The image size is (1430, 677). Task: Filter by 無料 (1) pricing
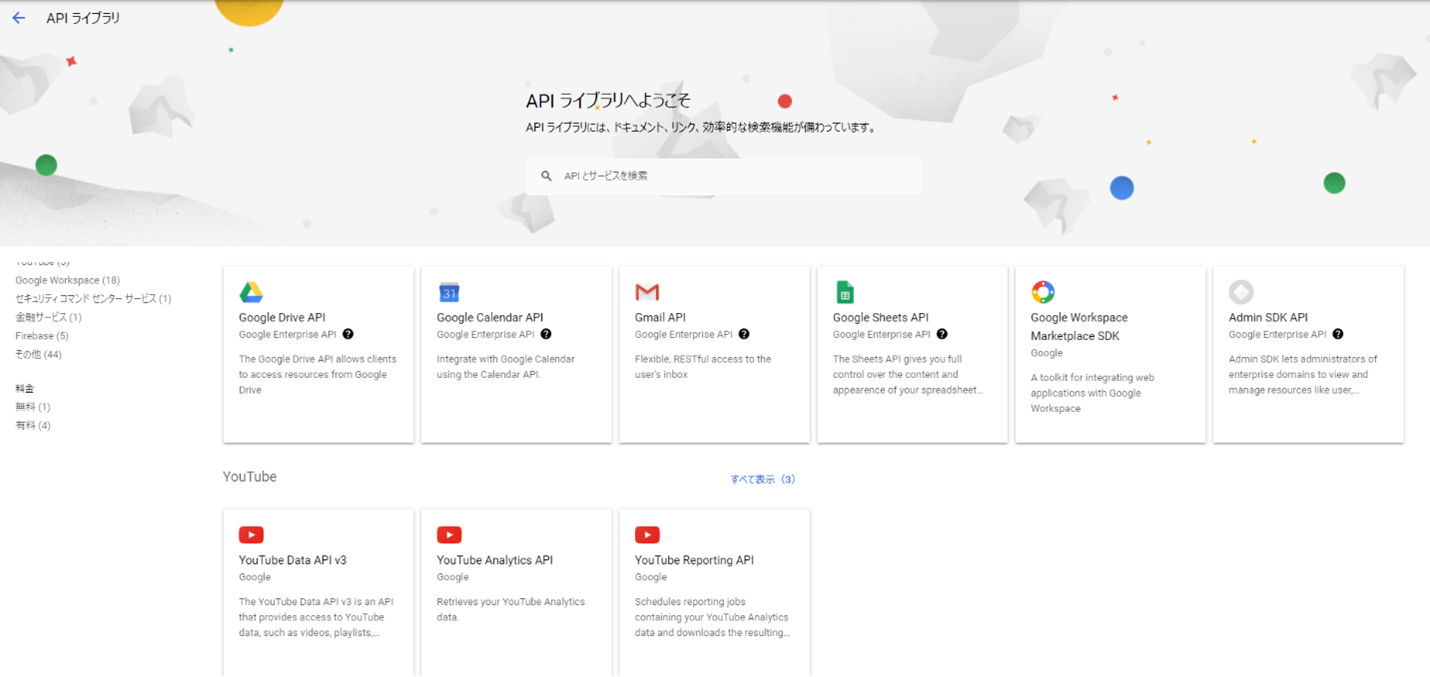33,407
